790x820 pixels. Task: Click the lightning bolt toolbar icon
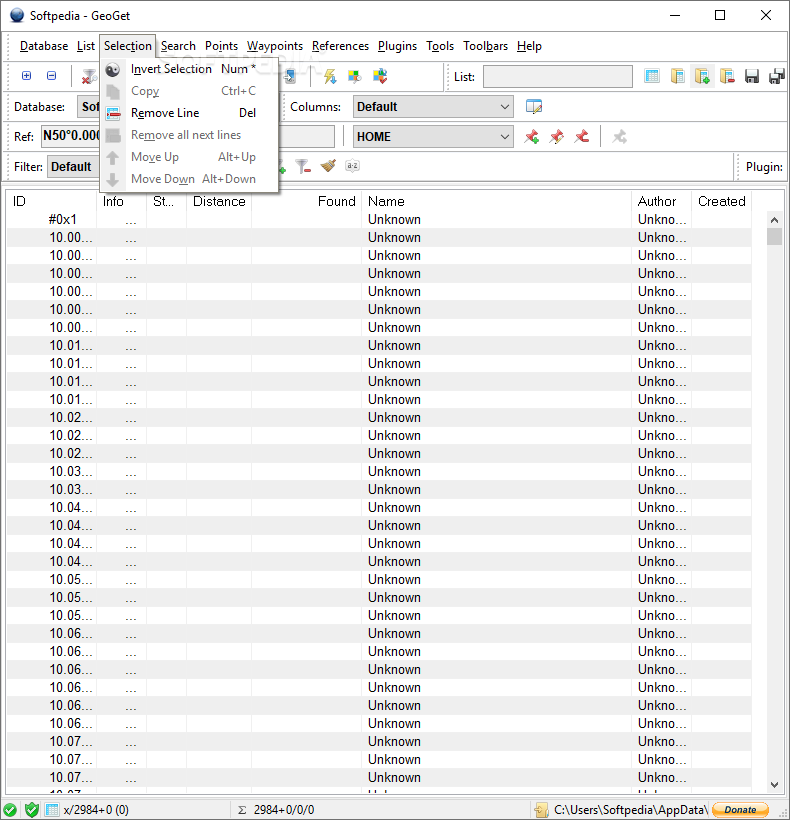click(x=329, y=76)
